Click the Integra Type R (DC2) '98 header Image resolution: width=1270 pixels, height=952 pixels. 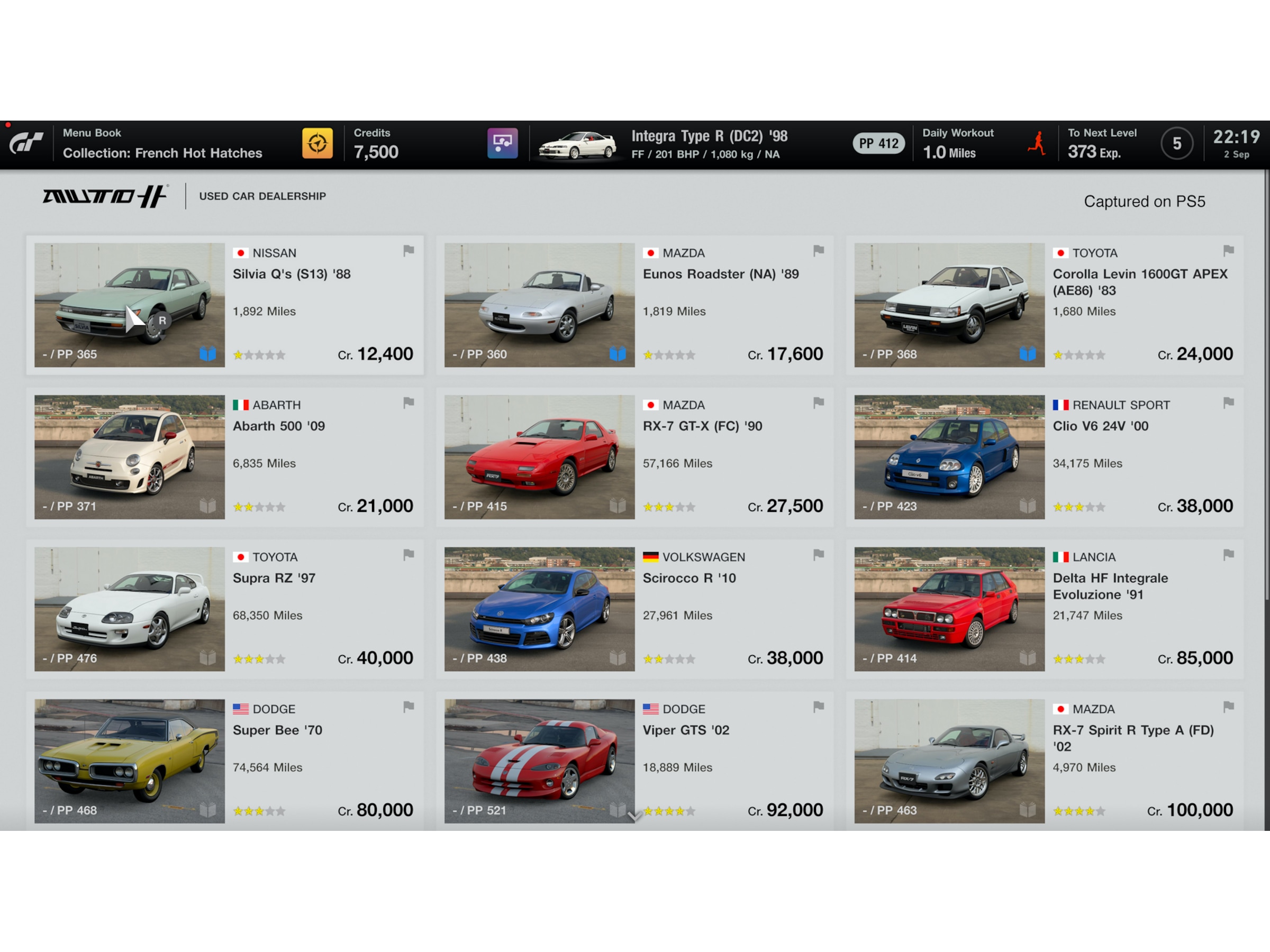coord(710,136)
